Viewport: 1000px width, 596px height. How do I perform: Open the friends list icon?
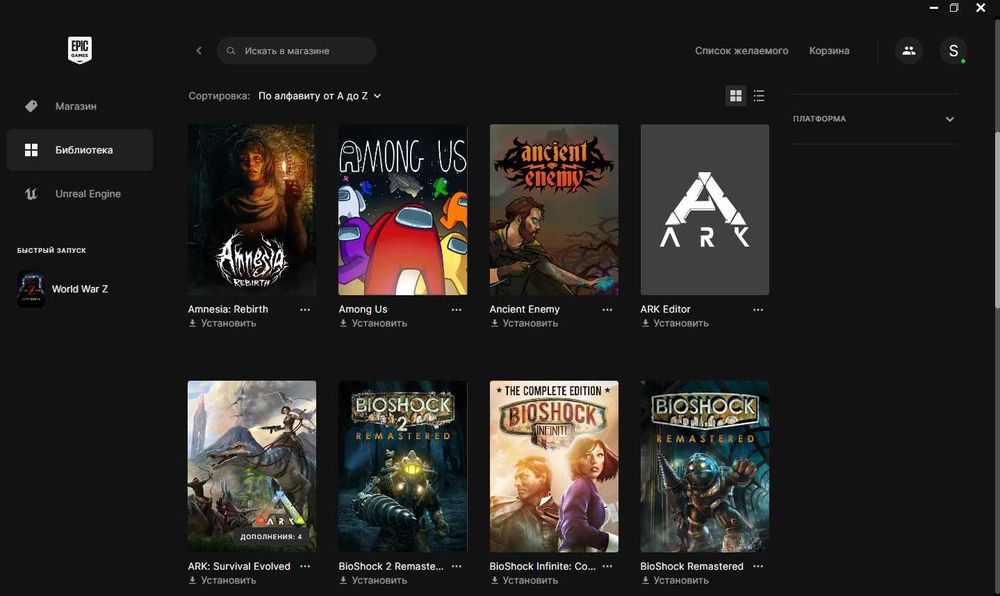coord(909,50)
